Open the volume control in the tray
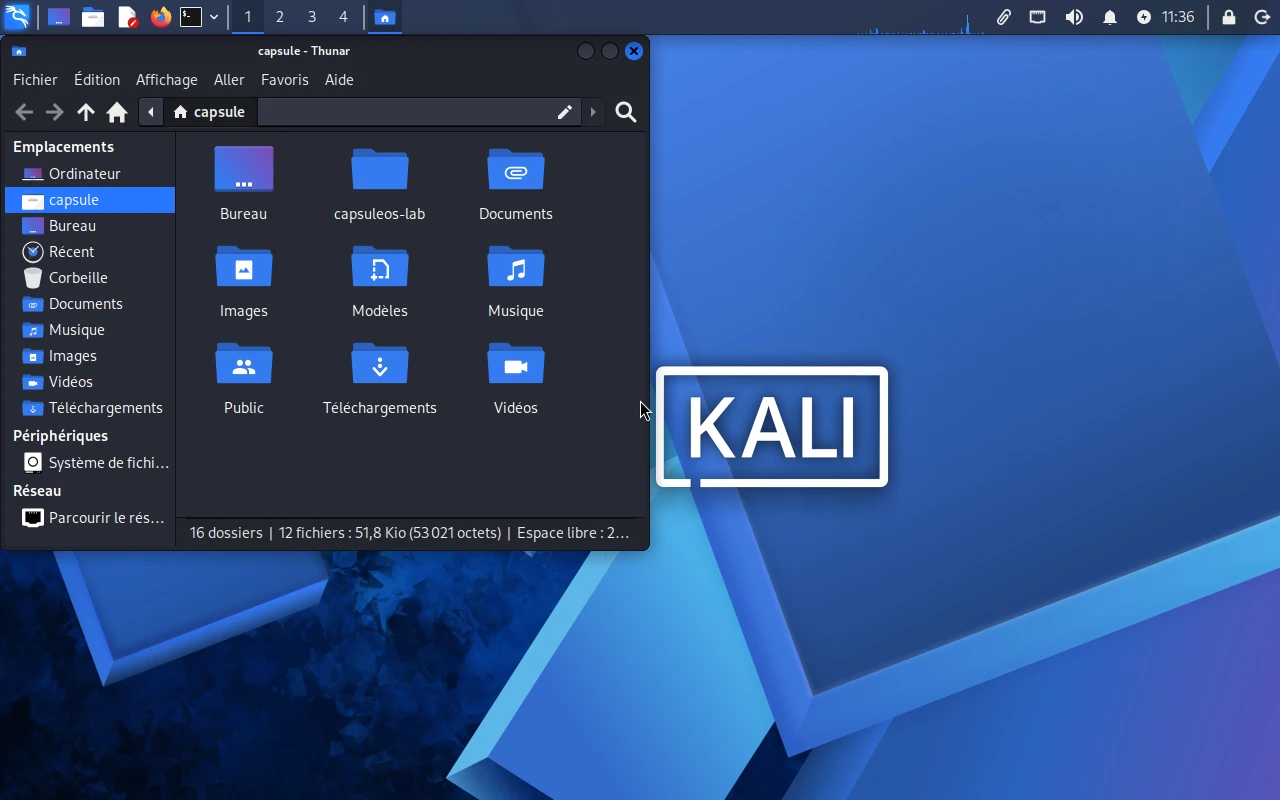1280x800 pixels. (x=1074, y=17)
